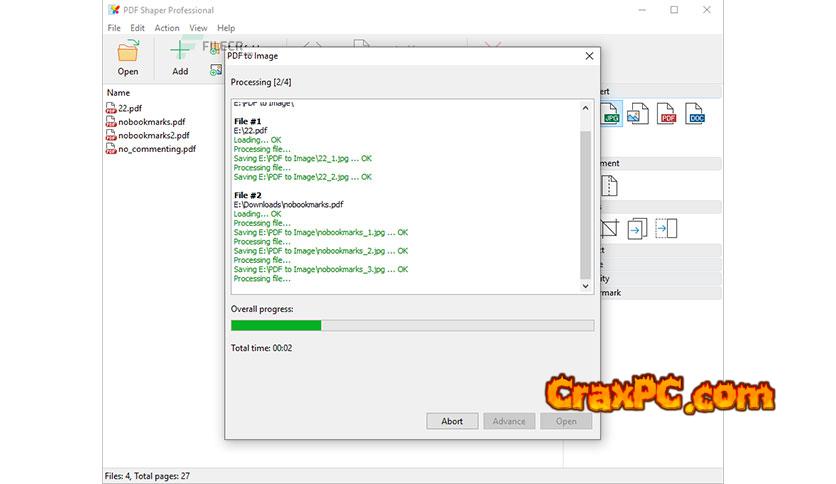836x484 pixels.
Task: Click the log vertical scrollbar thumb
Action: pyautogui.click(x=585, y=205)
